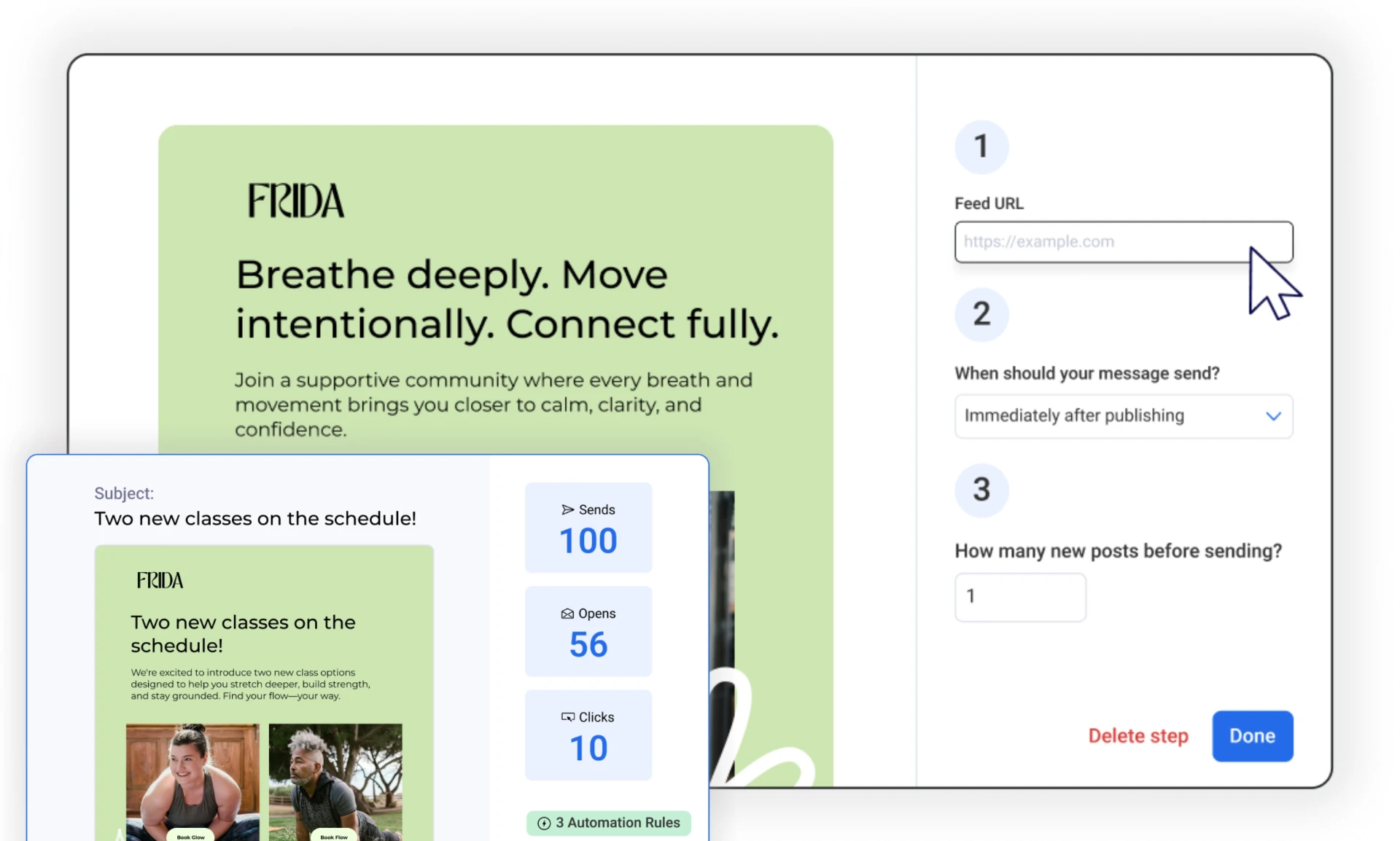Click the 'We're excited to introduce' paragraph

(x=250, y=684)
